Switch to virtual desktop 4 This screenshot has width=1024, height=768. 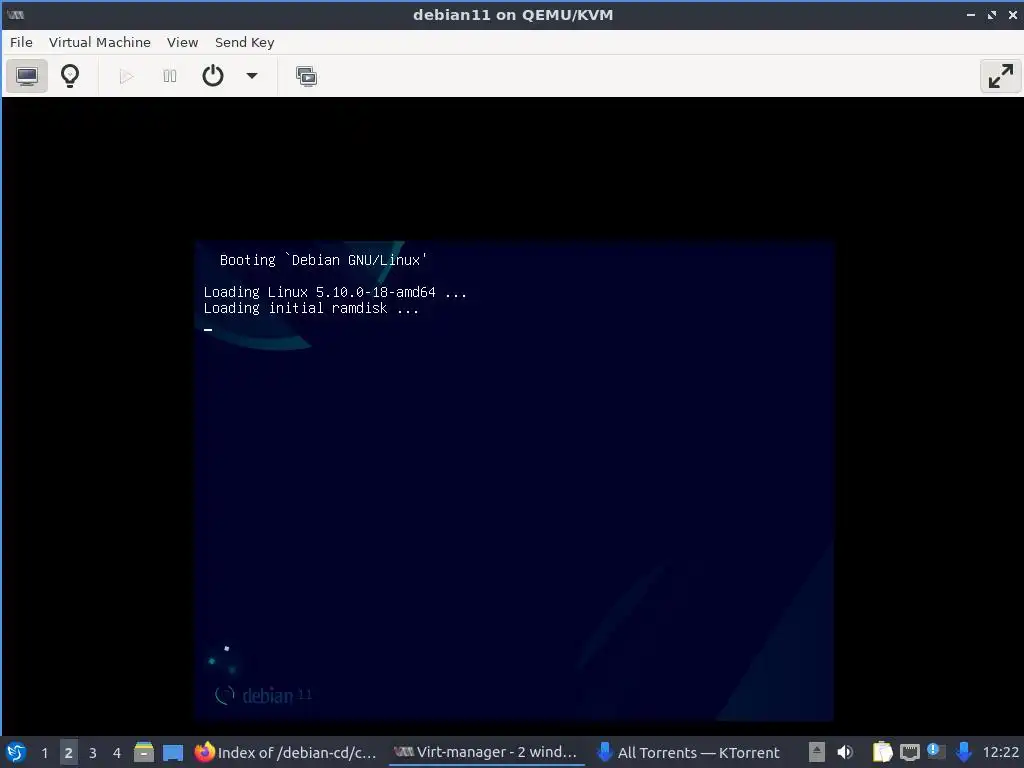117,753
